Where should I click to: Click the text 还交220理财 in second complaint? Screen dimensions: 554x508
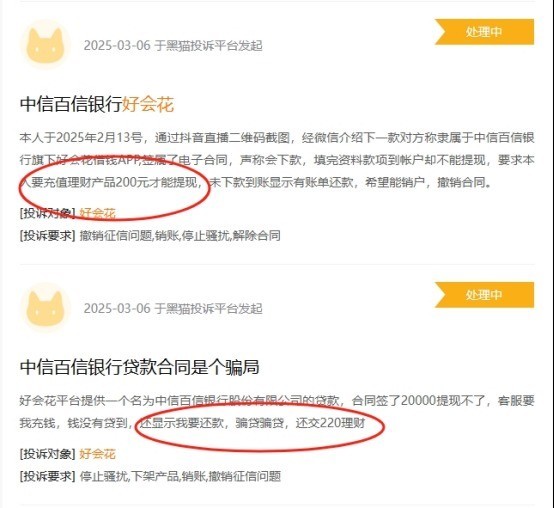pyautogui.click(x=331, y=423)
